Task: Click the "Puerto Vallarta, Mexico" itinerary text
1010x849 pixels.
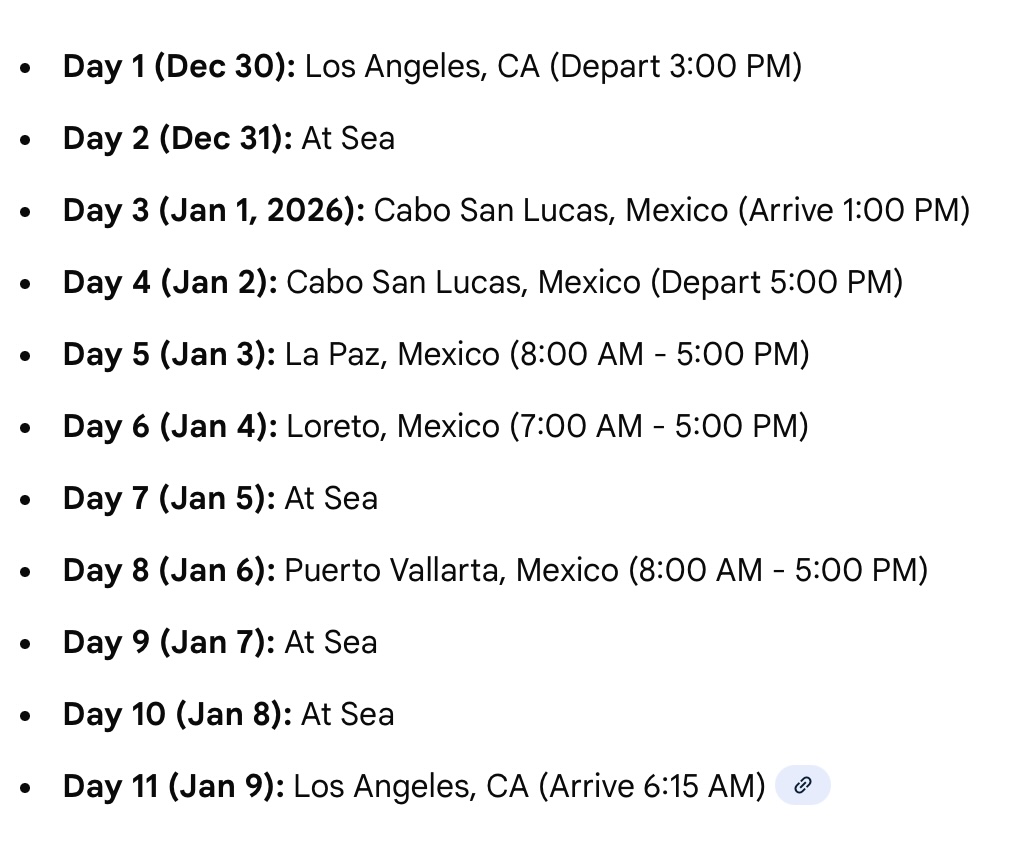Action: [451, 570]
